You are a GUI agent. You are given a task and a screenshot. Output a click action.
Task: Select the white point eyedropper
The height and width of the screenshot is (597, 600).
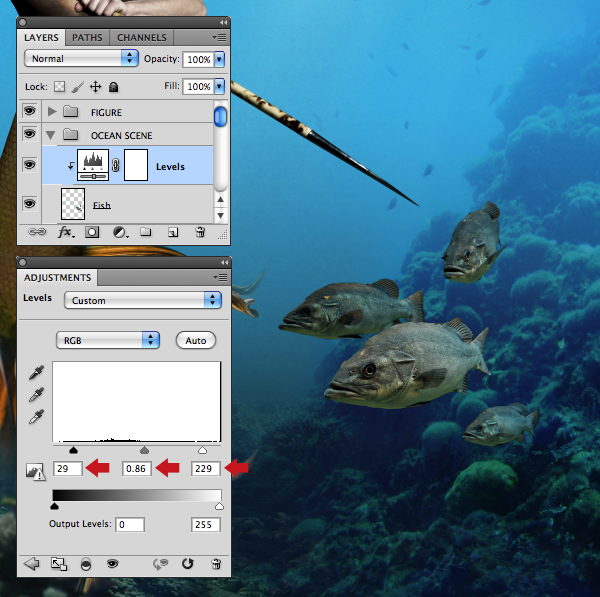pyautogui.click(x=36, y=417)
